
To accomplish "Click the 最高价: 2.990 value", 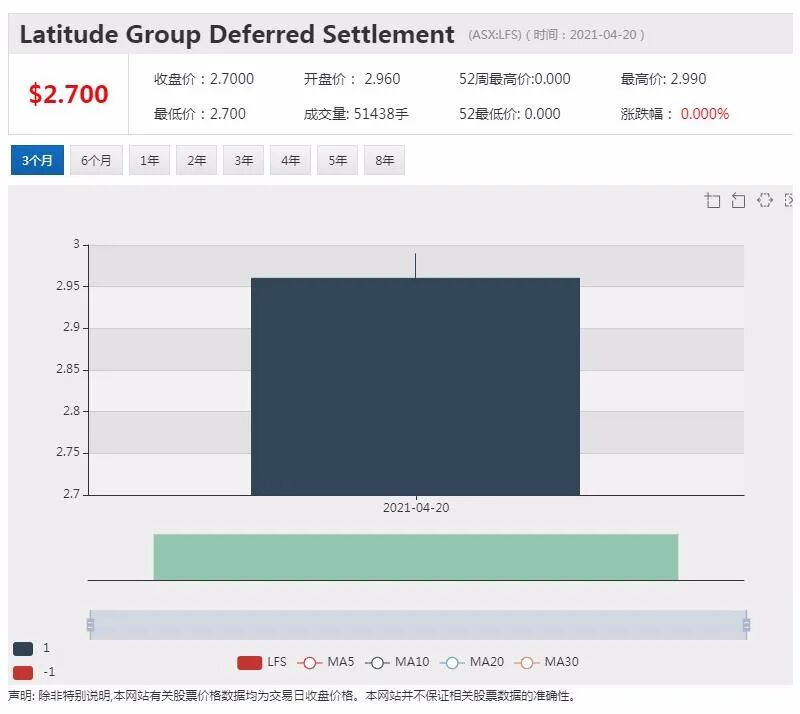I will click(x=663, y=79).
